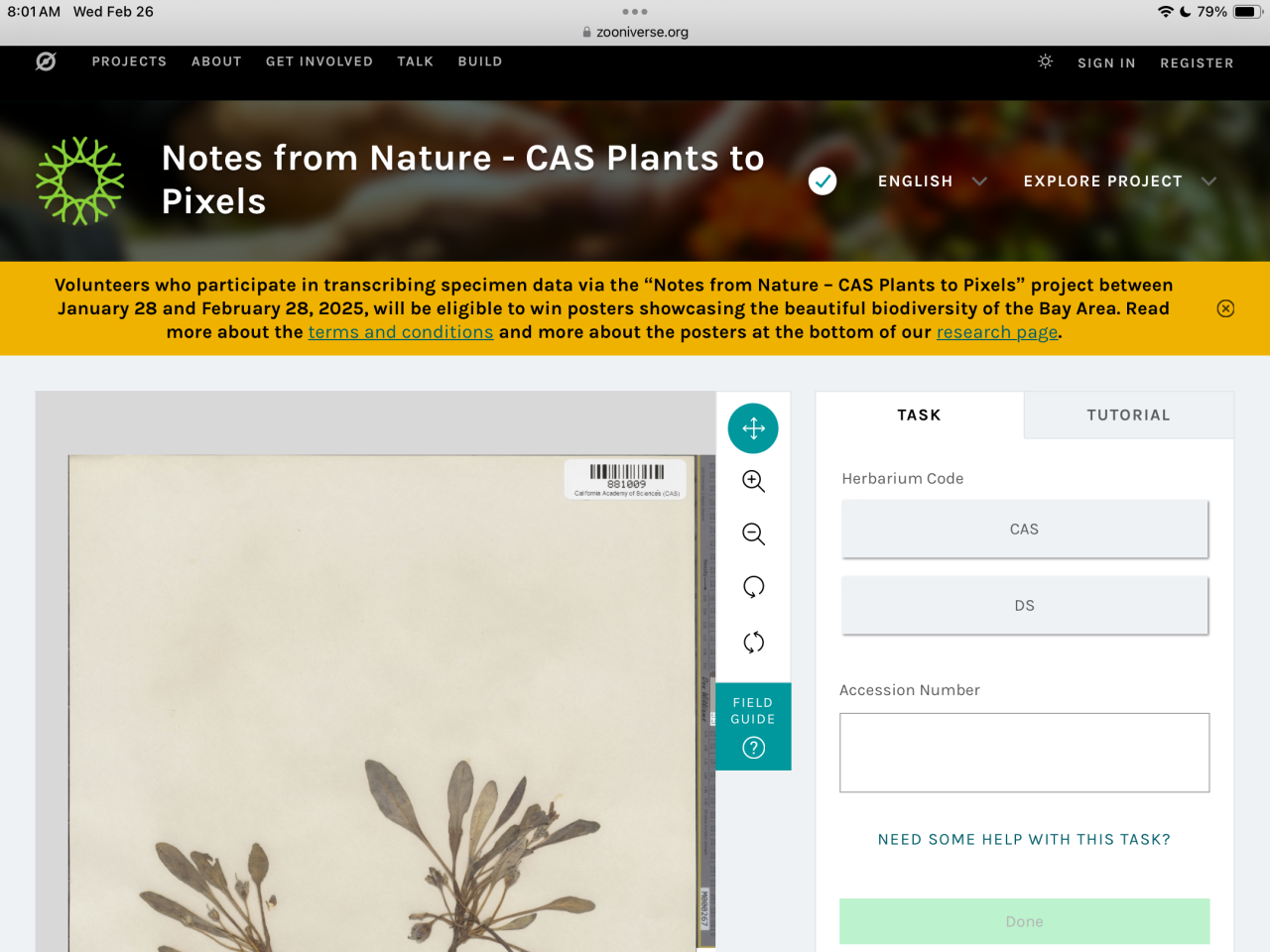Open the About page
This screenshot has width=1270, height=952.
coord(216,61)
